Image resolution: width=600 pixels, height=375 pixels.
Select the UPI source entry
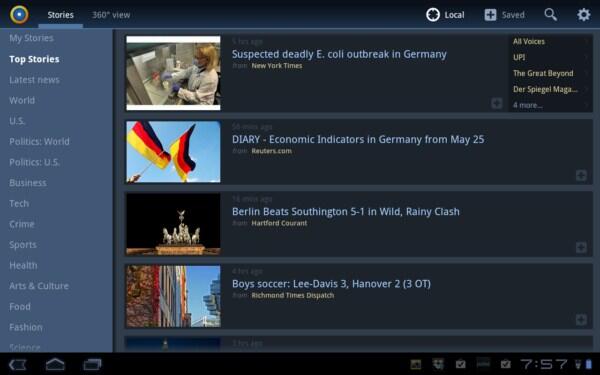(x=550, y=57)
